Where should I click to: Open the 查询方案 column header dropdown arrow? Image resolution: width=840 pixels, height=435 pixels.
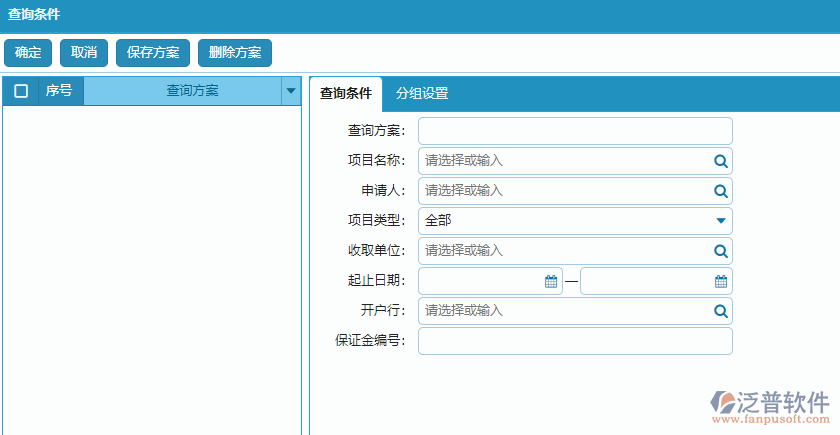pyautogui.click(x=291, y=91)
